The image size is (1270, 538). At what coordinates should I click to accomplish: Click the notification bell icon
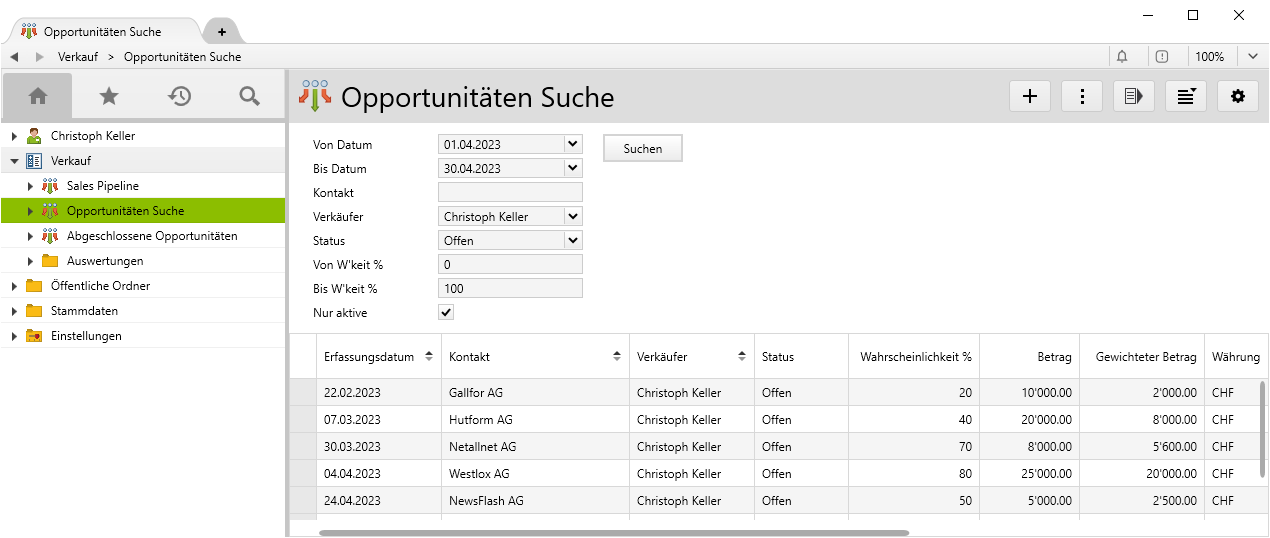pos(1122,57)
